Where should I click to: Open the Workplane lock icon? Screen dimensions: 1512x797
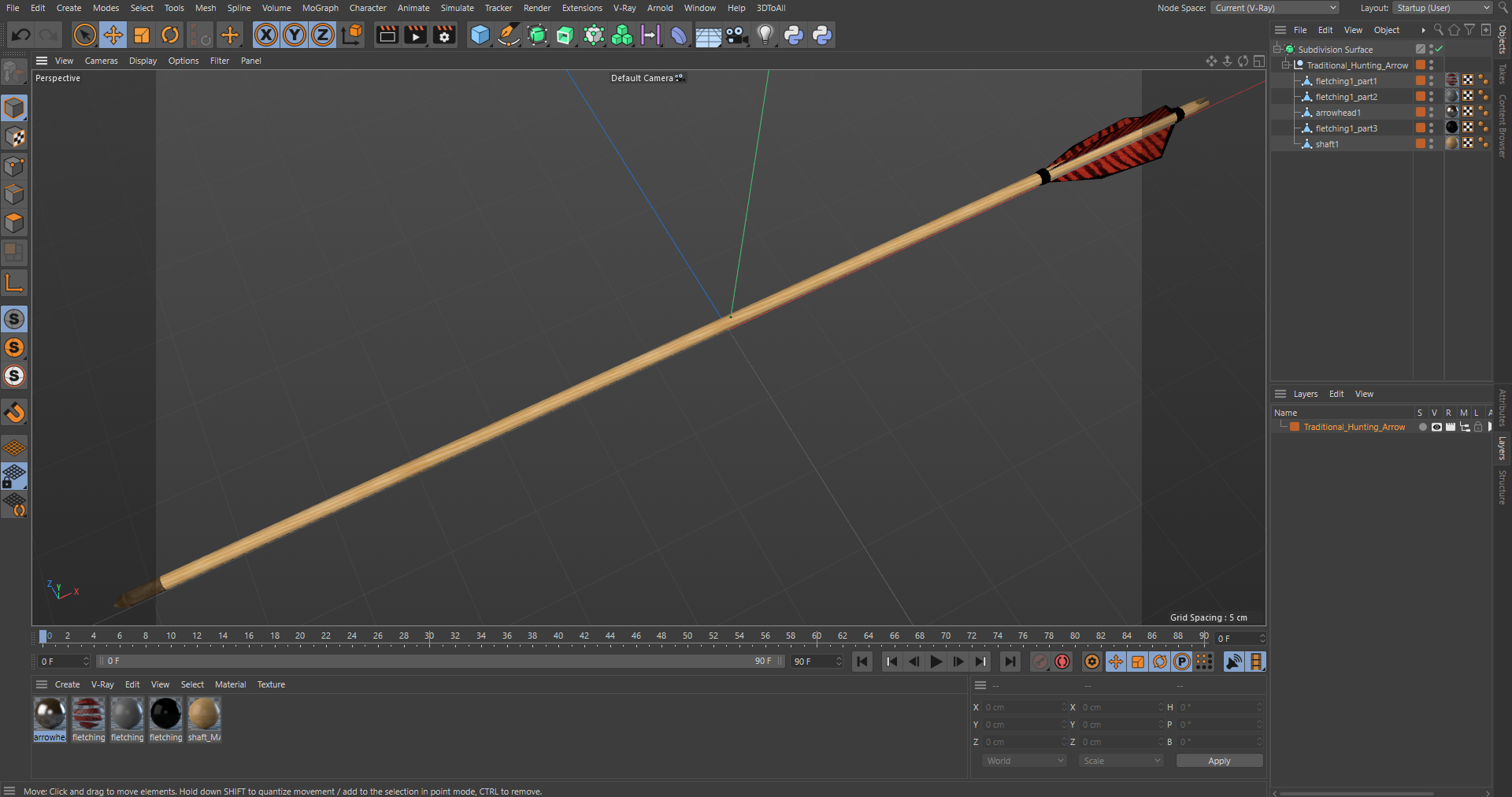click(14, 476)
